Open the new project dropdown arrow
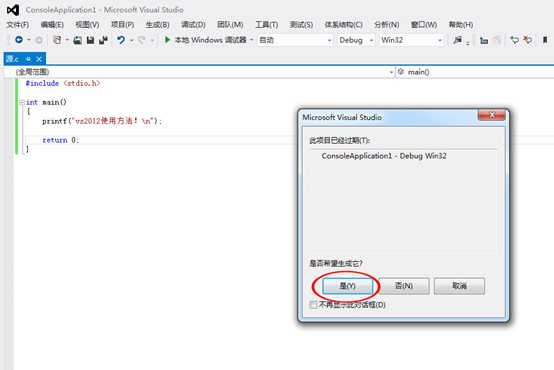Screen dimensions: 554x370 (x=67, y=40)
